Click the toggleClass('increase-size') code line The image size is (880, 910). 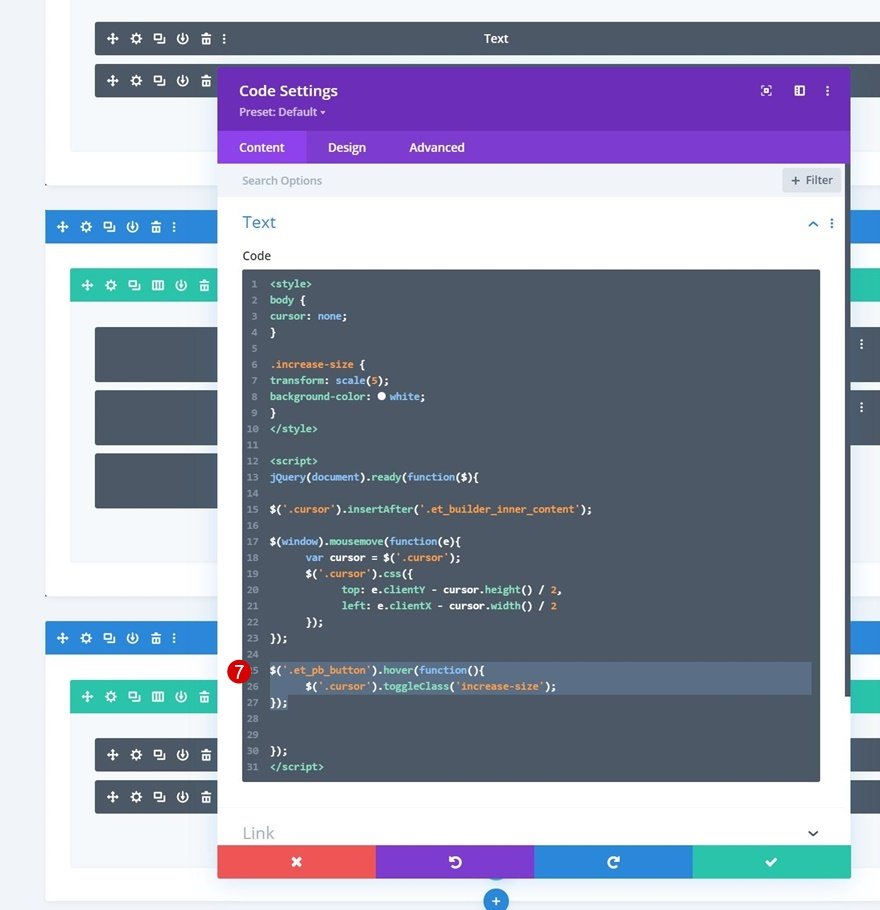point(431,687)
